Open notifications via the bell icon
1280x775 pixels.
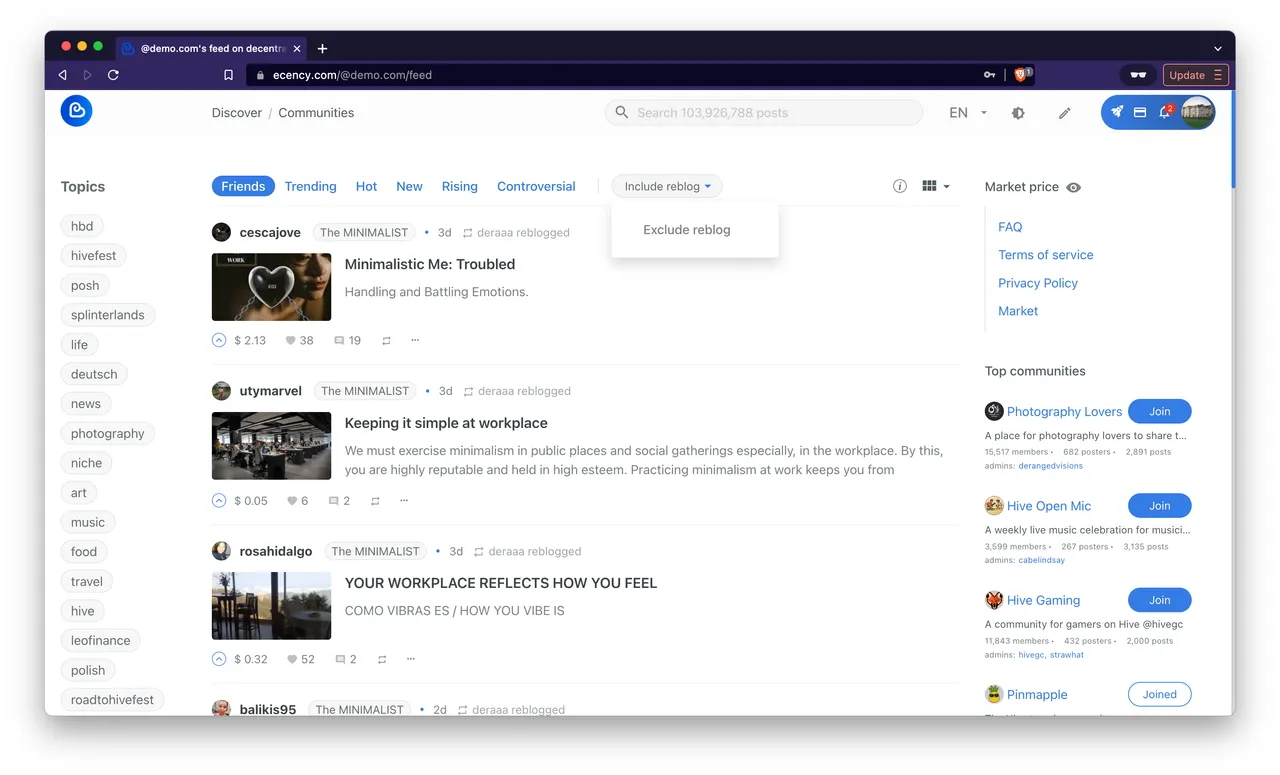[x=1164, y=112]
